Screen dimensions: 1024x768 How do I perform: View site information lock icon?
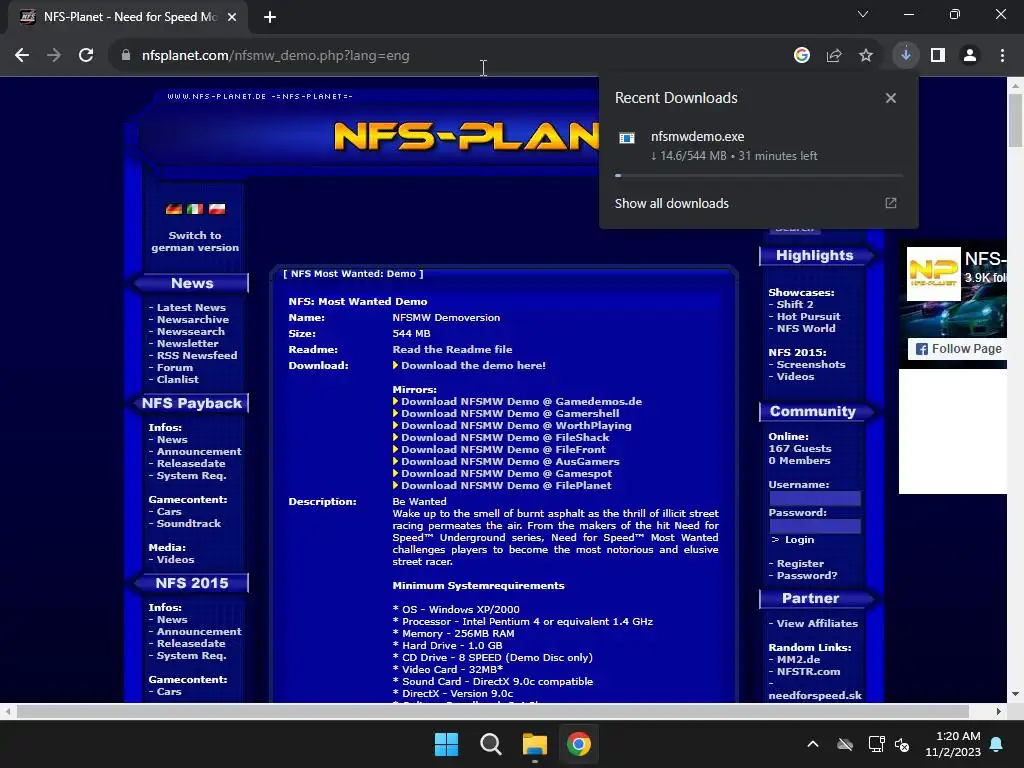click(125, 56)
